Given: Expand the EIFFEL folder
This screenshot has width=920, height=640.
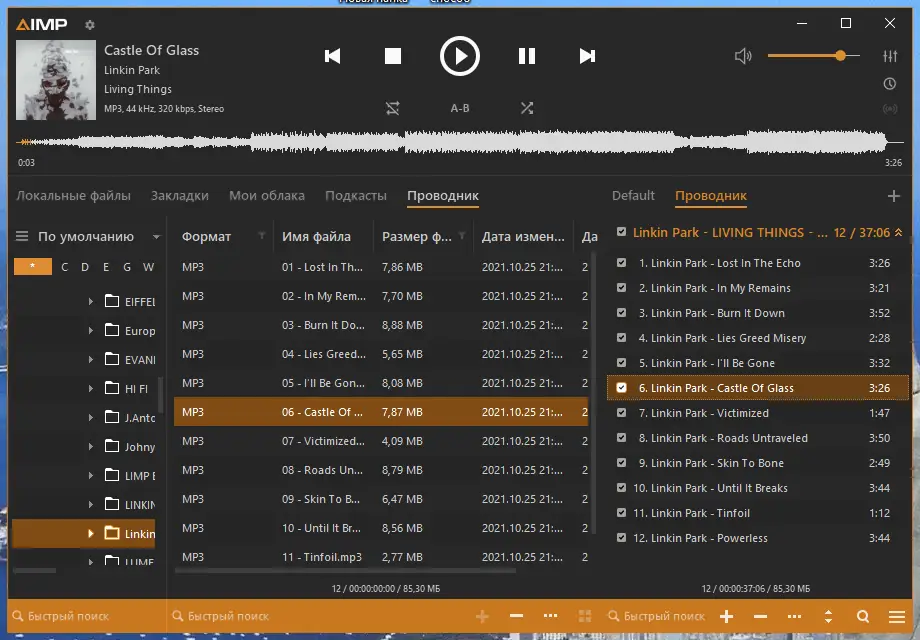Looking at the screenshot, I should (x=90, y=302).
